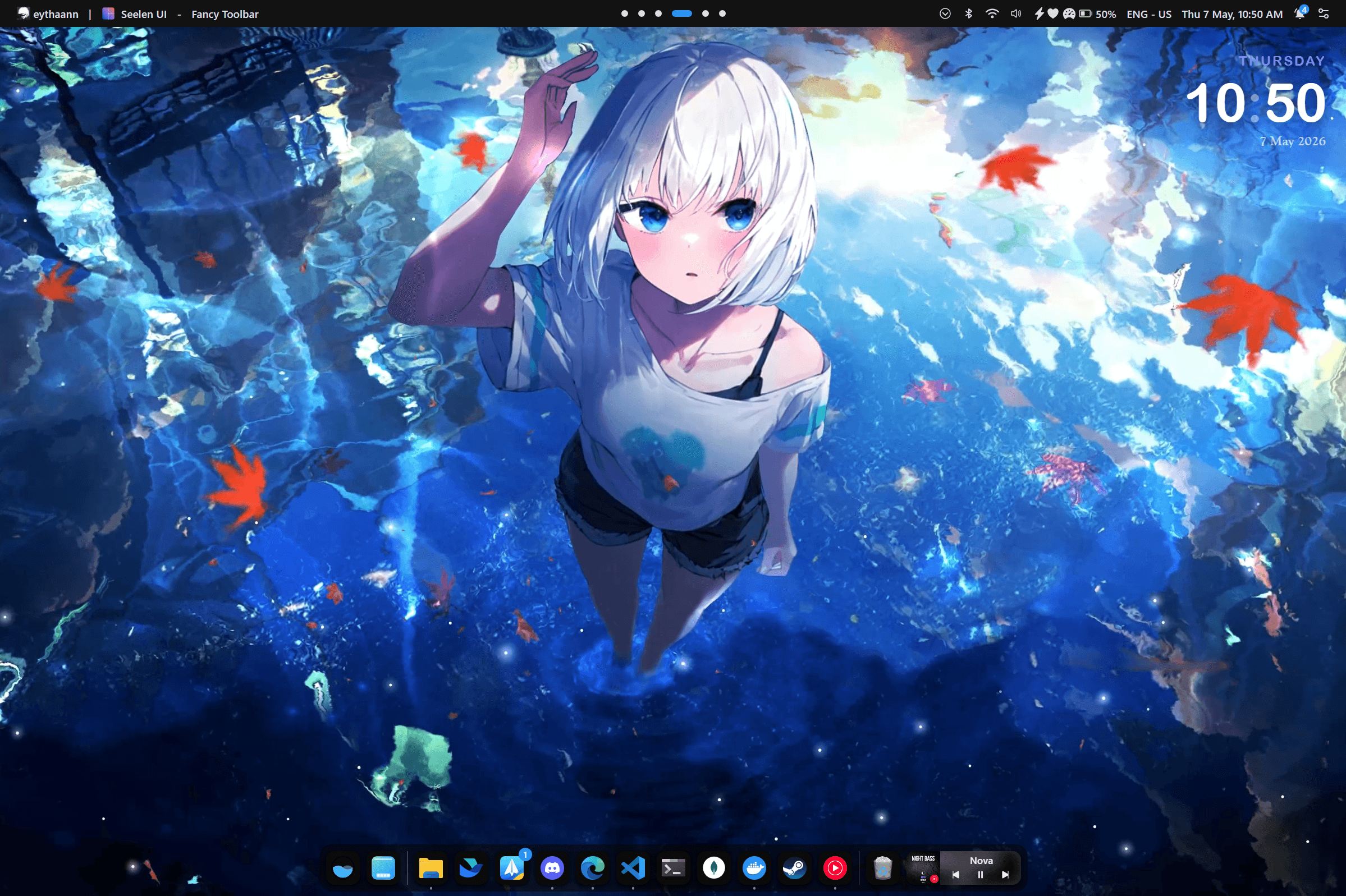
Task: Switch to the second workspace dot
Action: [x=641, y=13]
